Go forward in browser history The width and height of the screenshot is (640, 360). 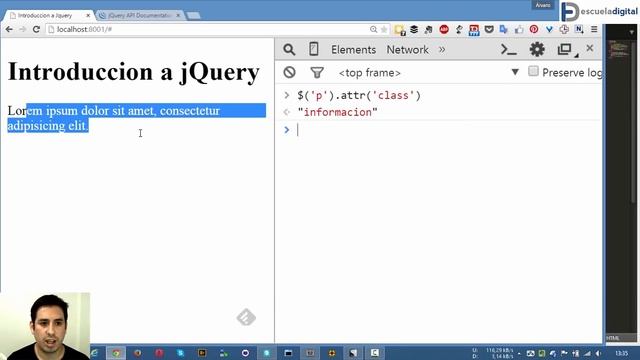pyautogui.click(x=22, y=29)
